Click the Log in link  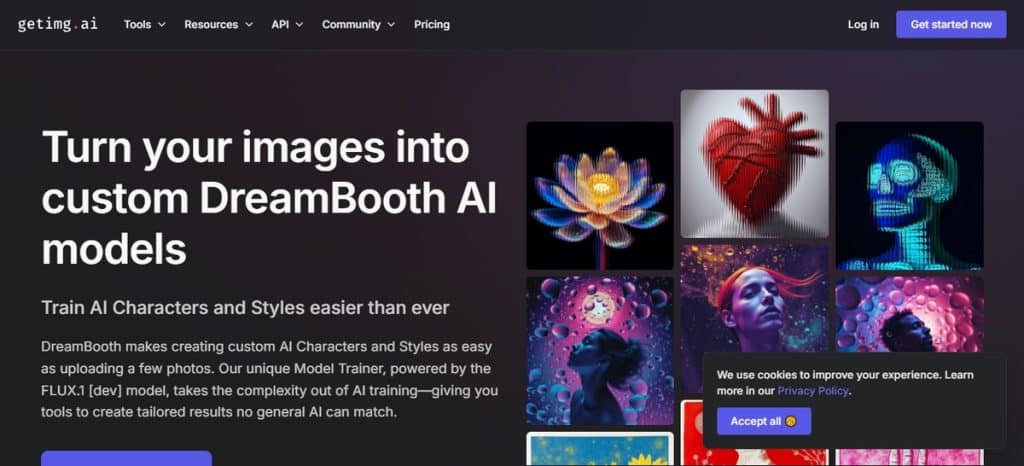coord(863,24)
